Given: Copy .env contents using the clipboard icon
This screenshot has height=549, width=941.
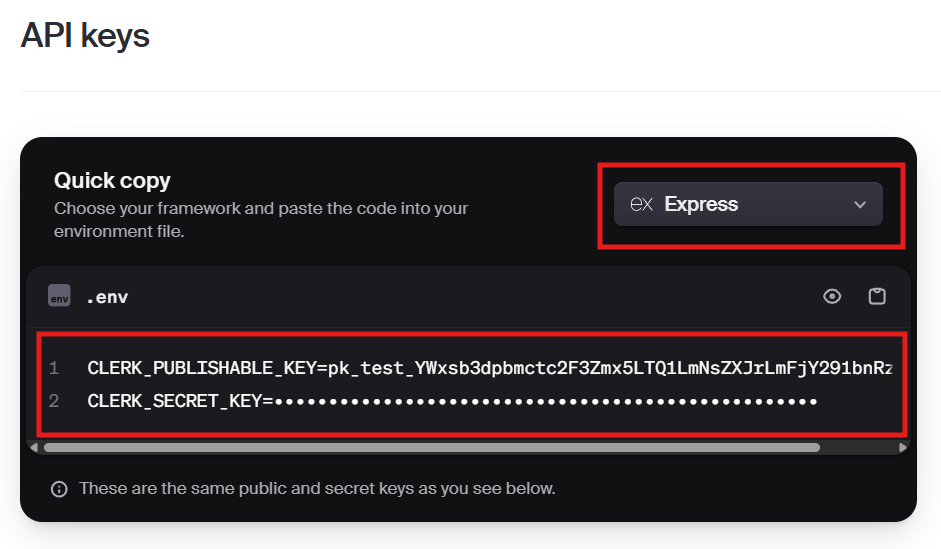Looking at the screenshot, I should pyautogui.click(x=877, y=296).
